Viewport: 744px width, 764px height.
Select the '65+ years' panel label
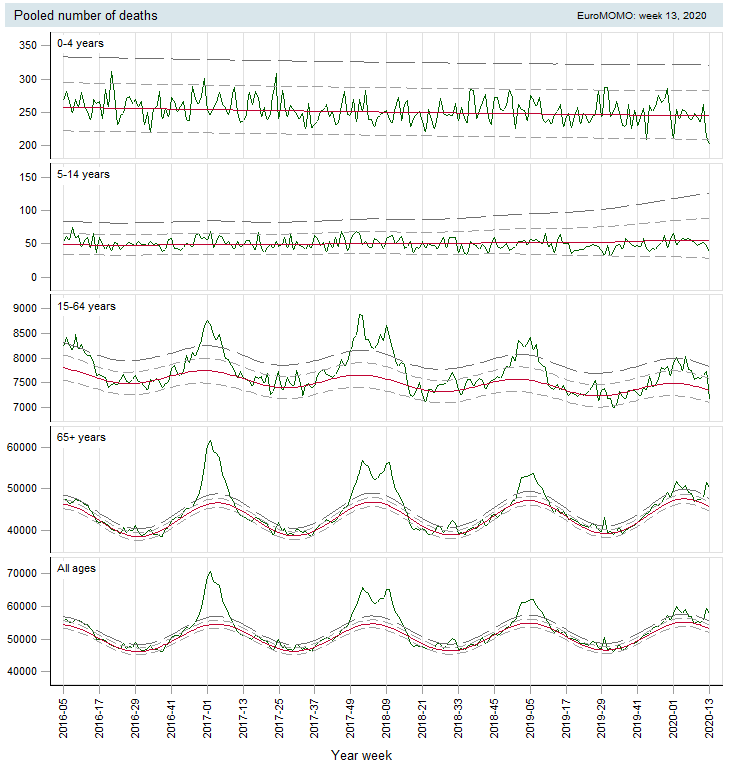(x=82, y=437)
